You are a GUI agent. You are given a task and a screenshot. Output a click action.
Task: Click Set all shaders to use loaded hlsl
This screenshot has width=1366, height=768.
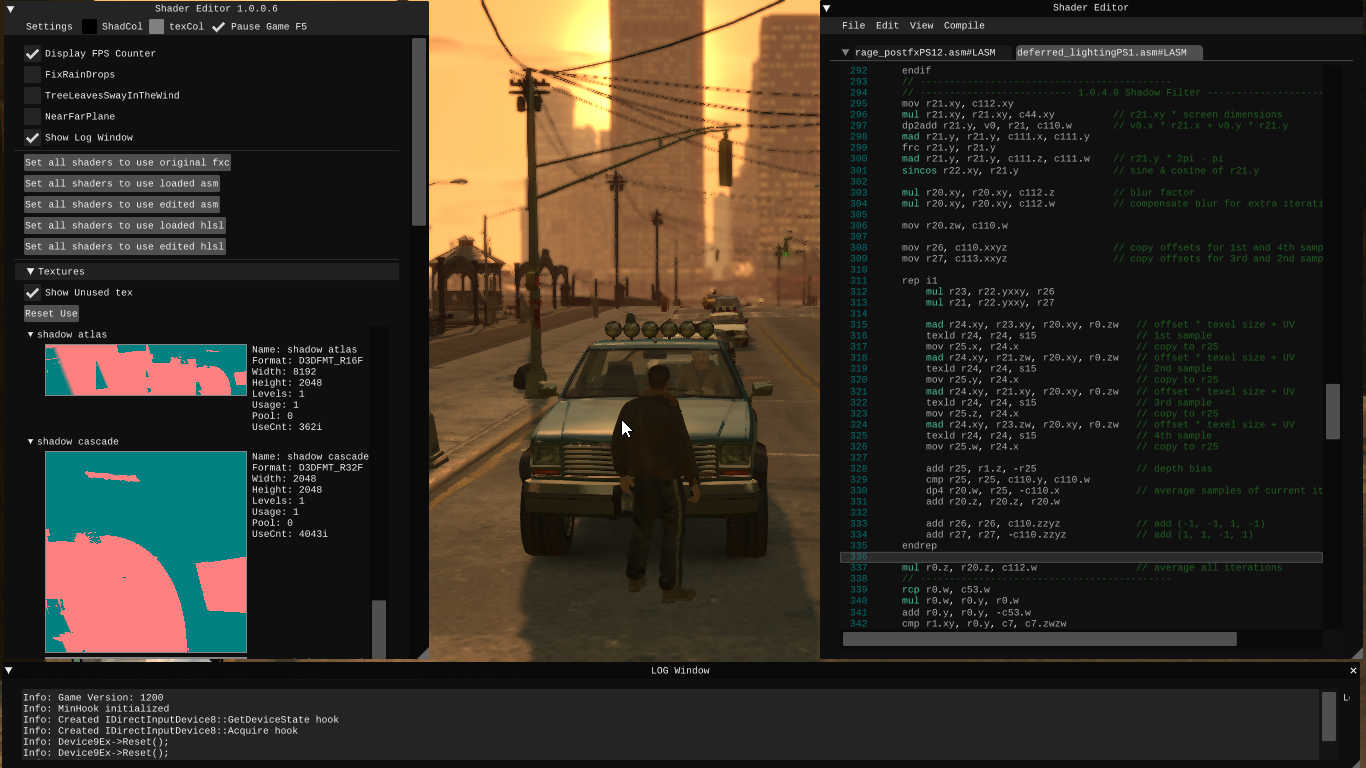(x=124, y=225)
